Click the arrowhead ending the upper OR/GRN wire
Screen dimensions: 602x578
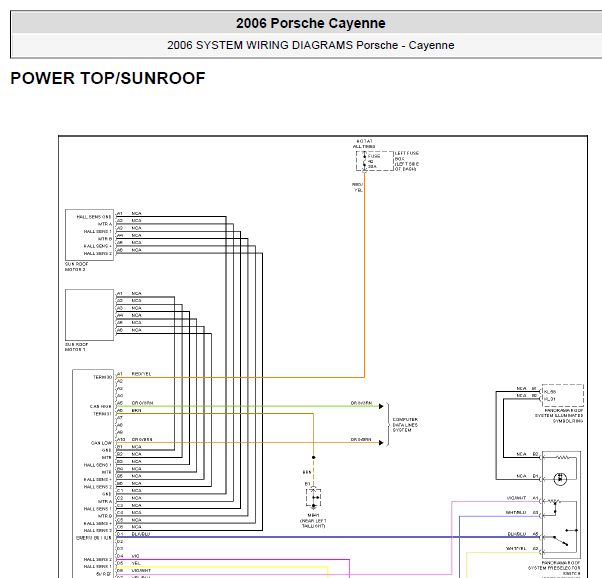coord(381,406)
